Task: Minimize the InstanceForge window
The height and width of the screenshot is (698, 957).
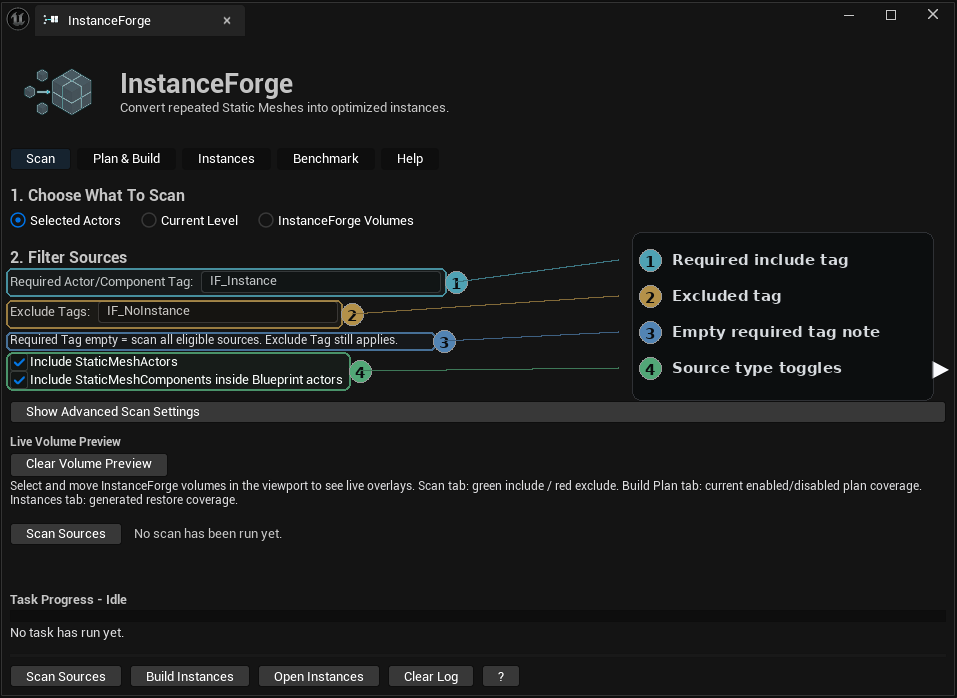Action: tap(849, 15)
